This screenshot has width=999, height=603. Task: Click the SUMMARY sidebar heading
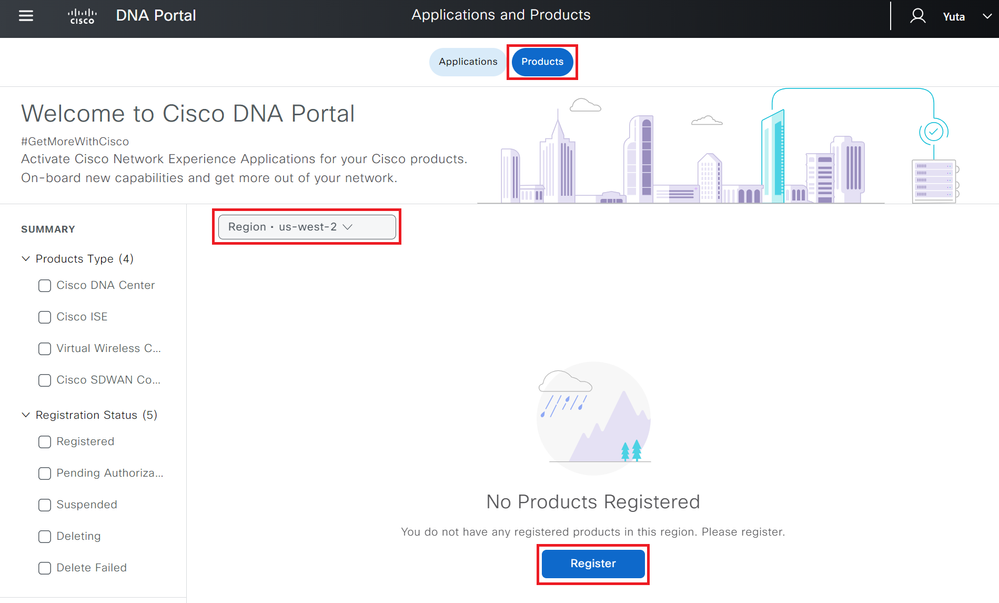click(x=48, y=229)
